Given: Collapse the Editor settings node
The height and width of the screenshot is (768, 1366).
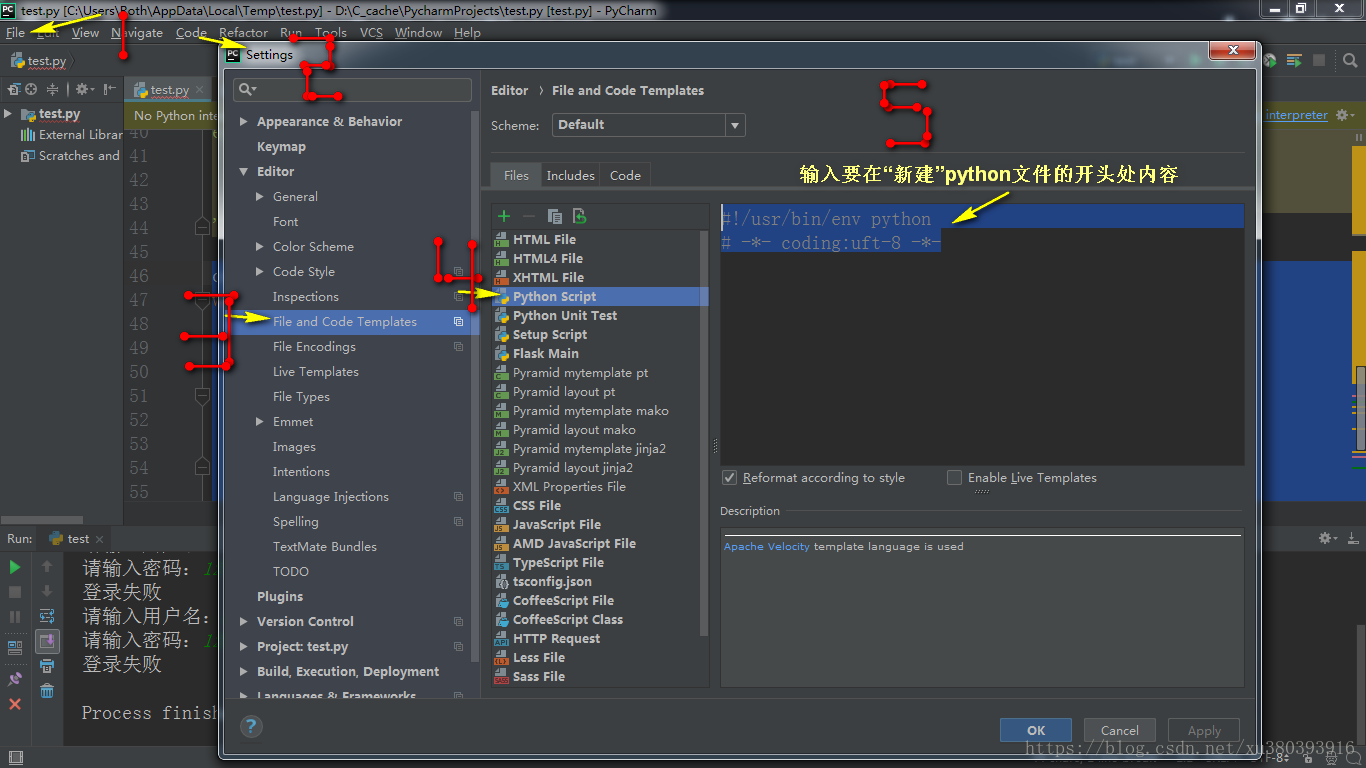Looking at the screenshot, I should pos(244,172).
